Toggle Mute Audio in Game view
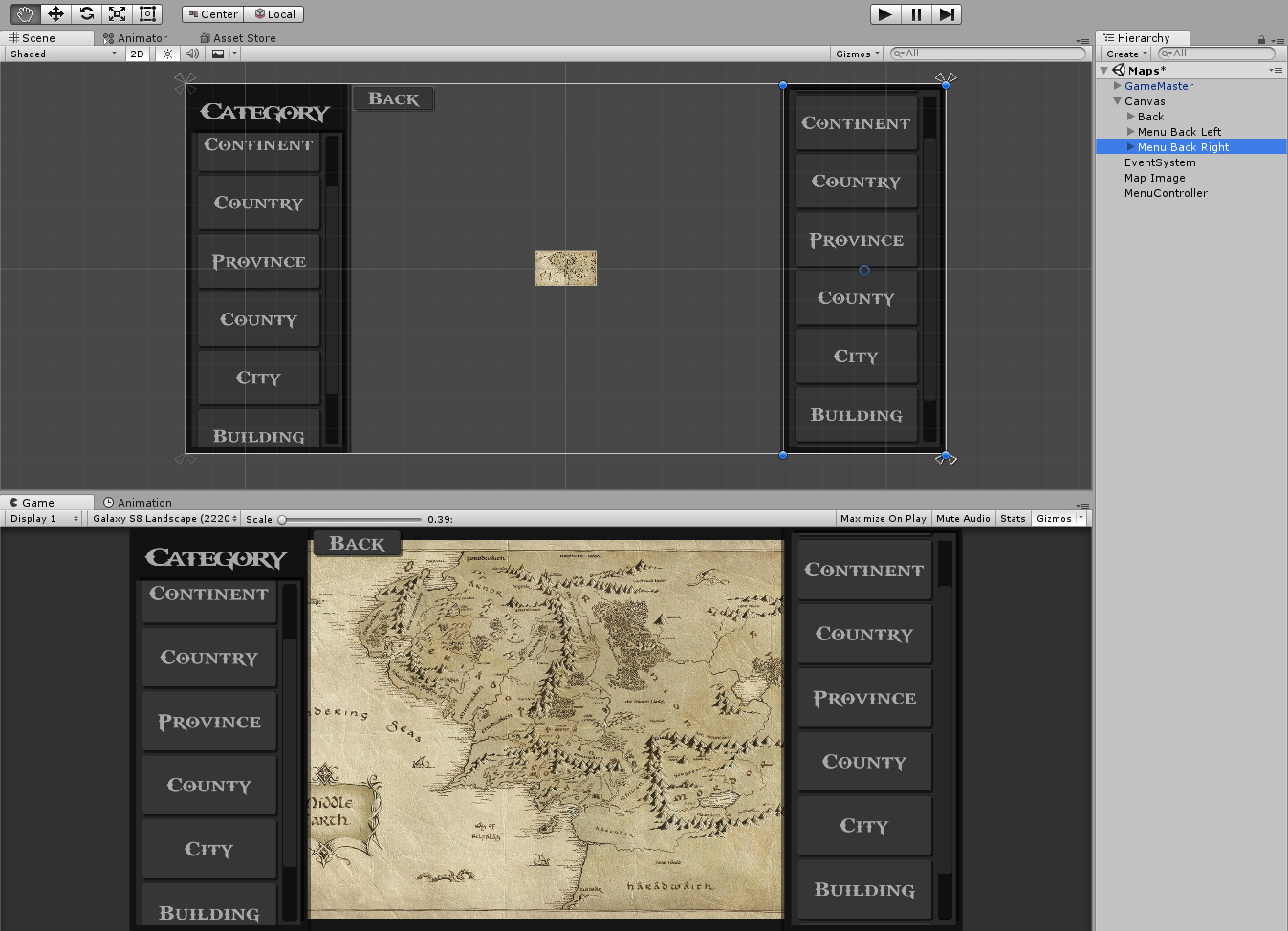Viewport: 1288px width, 931px height. [x=963, y=518]
